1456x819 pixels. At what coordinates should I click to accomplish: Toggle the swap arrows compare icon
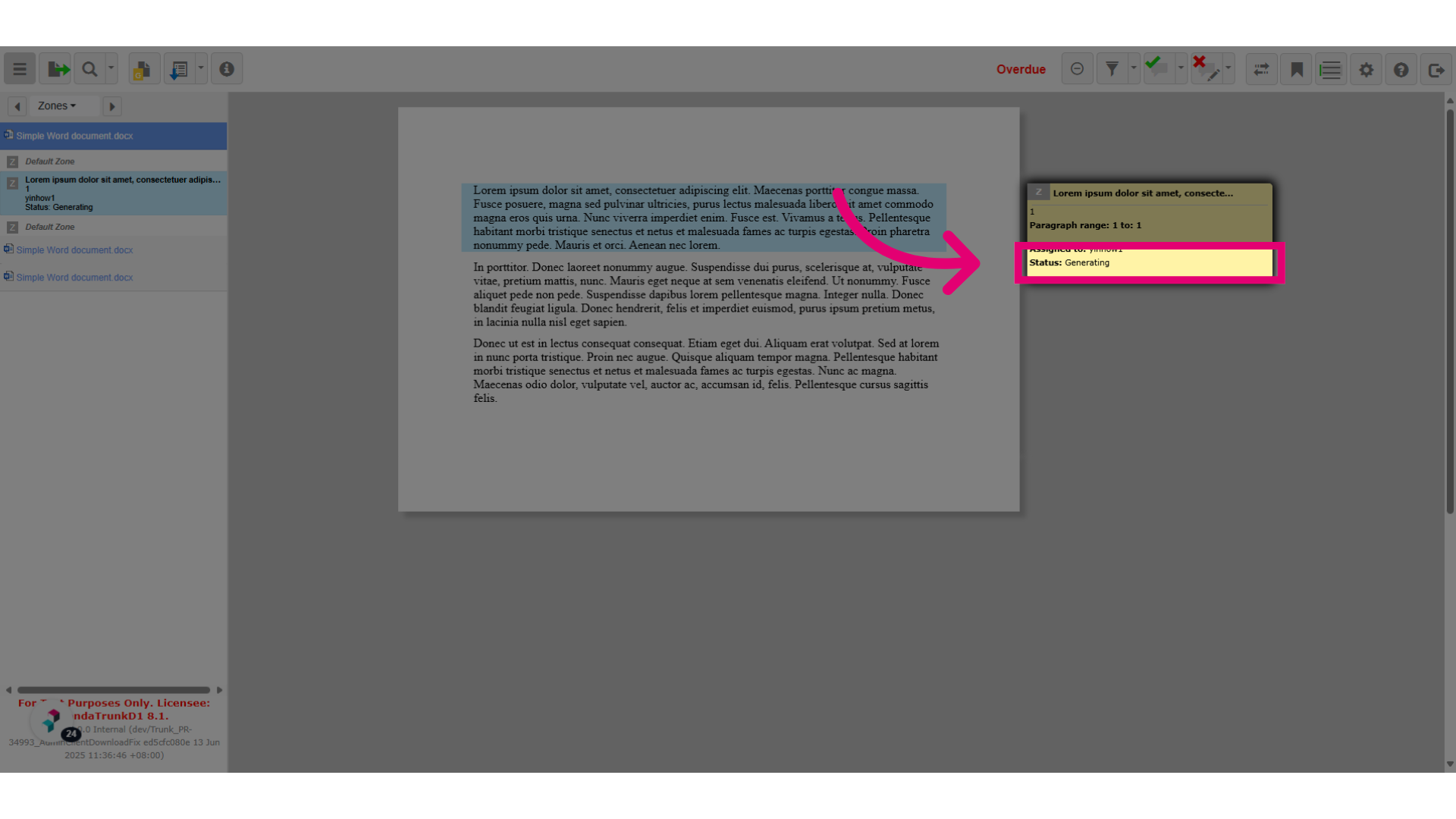point(1262,69)
